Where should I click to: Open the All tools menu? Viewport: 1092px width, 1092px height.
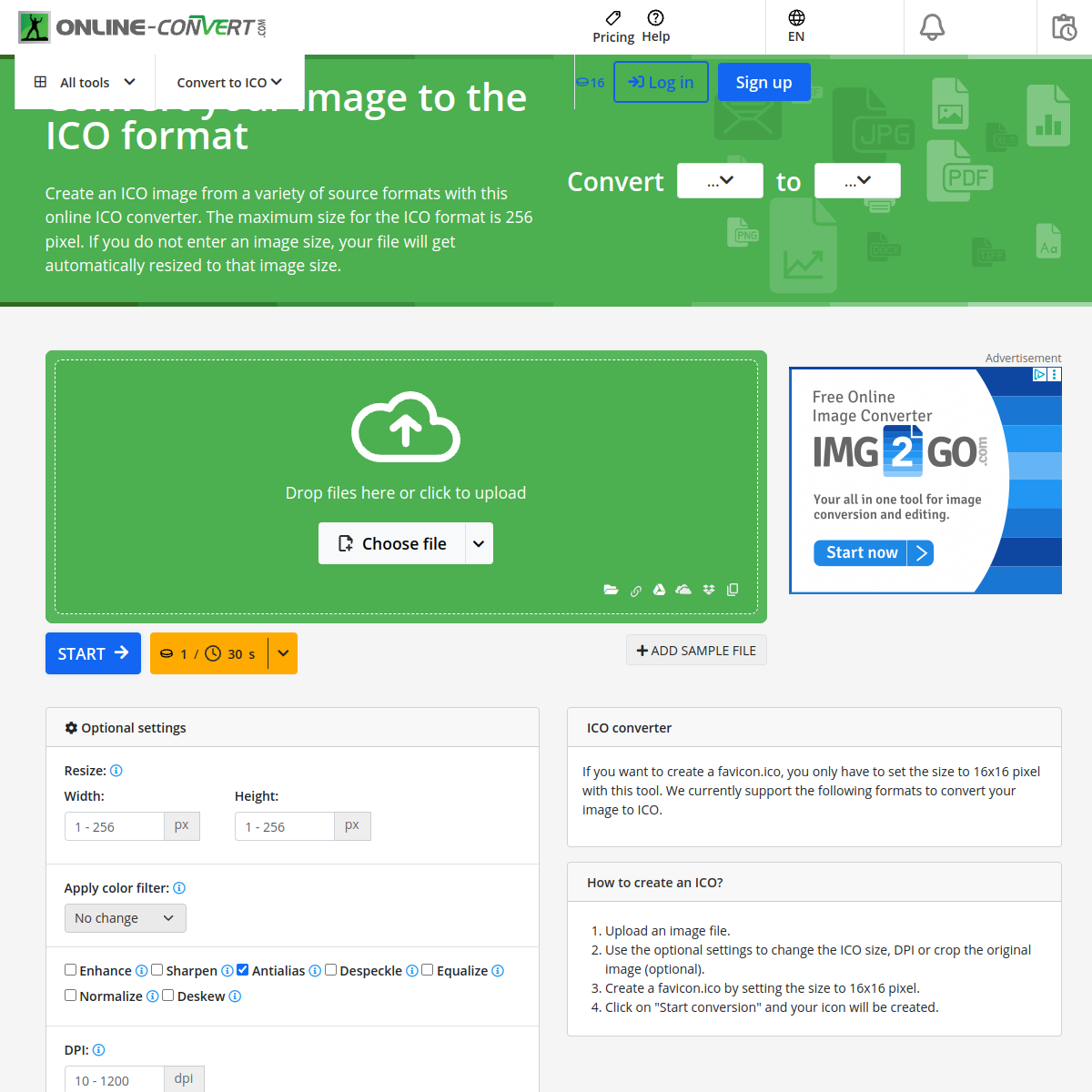point(85,82)
